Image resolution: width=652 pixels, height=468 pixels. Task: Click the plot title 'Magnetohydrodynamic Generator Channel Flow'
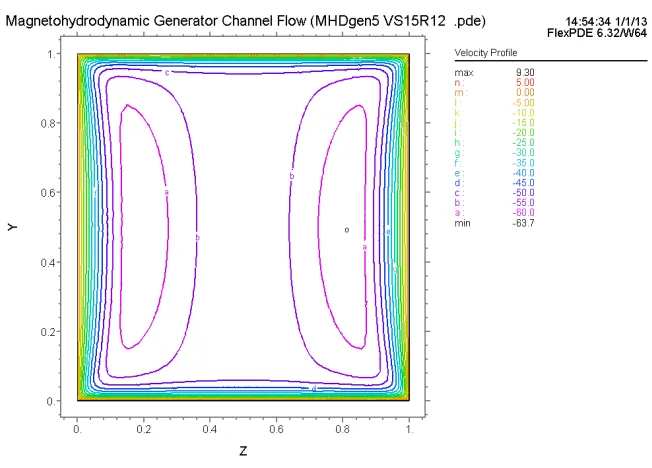[x=156, y=20]
